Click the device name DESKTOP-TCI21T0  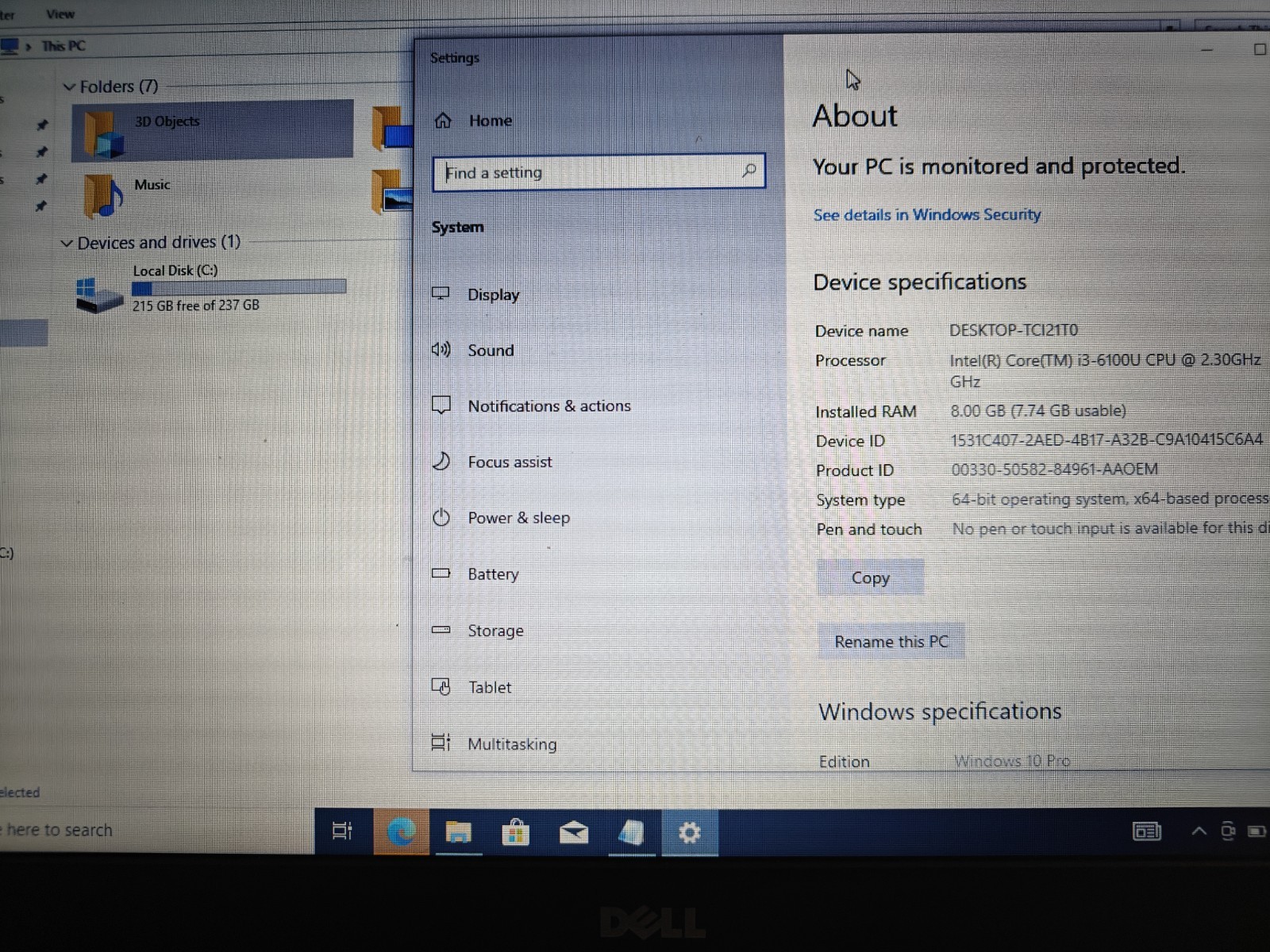coord(1014,330)
